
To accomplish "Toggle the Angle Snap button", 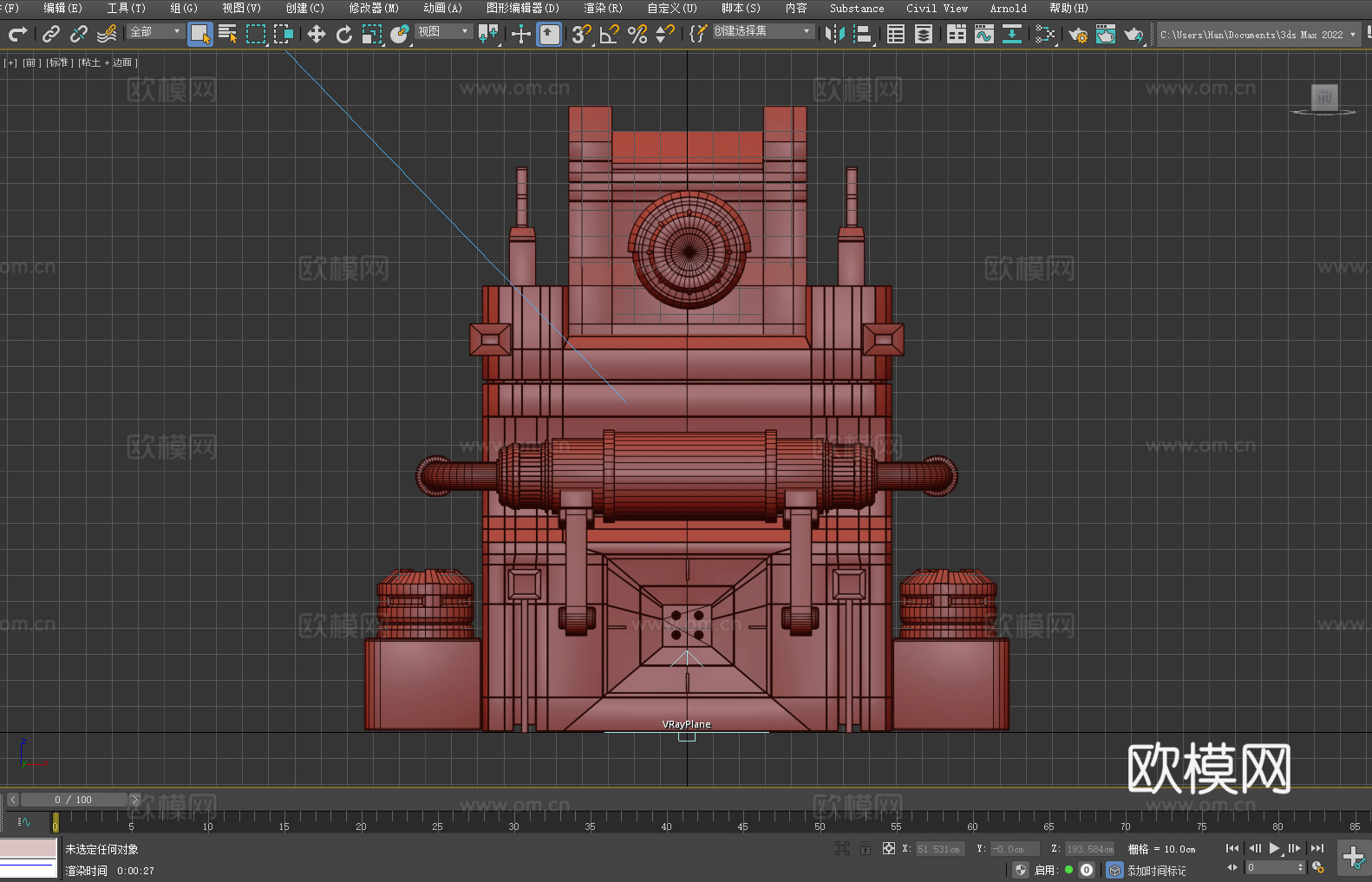I will click(610, 34).
